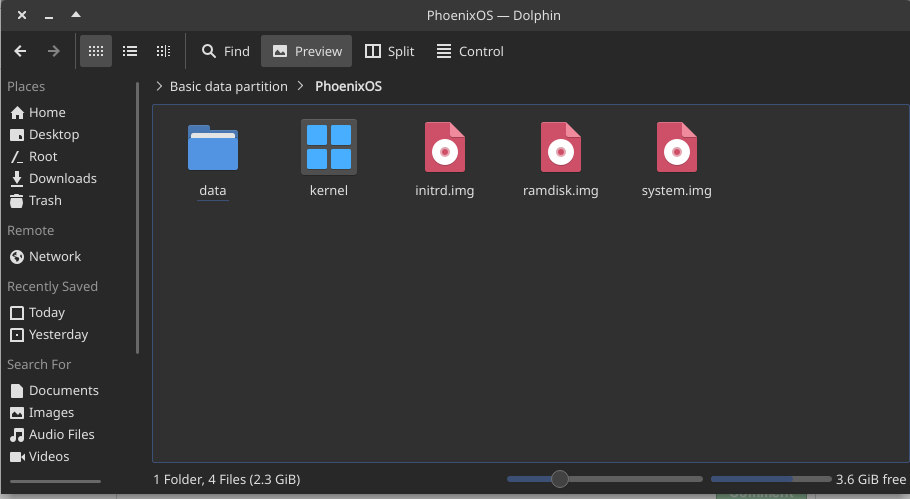
Task: Open the Control menu
Action: [x=470, y=51]
